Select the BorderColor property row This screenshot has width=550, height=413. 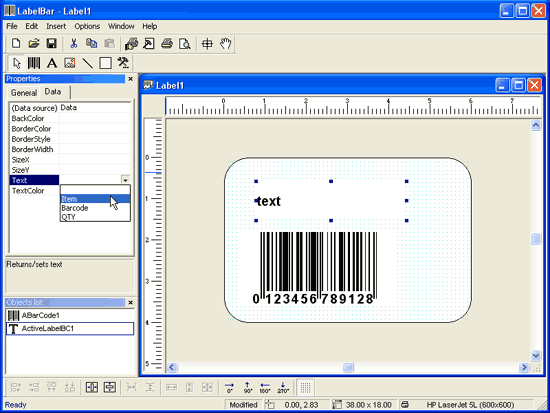[x=71, y=129]
